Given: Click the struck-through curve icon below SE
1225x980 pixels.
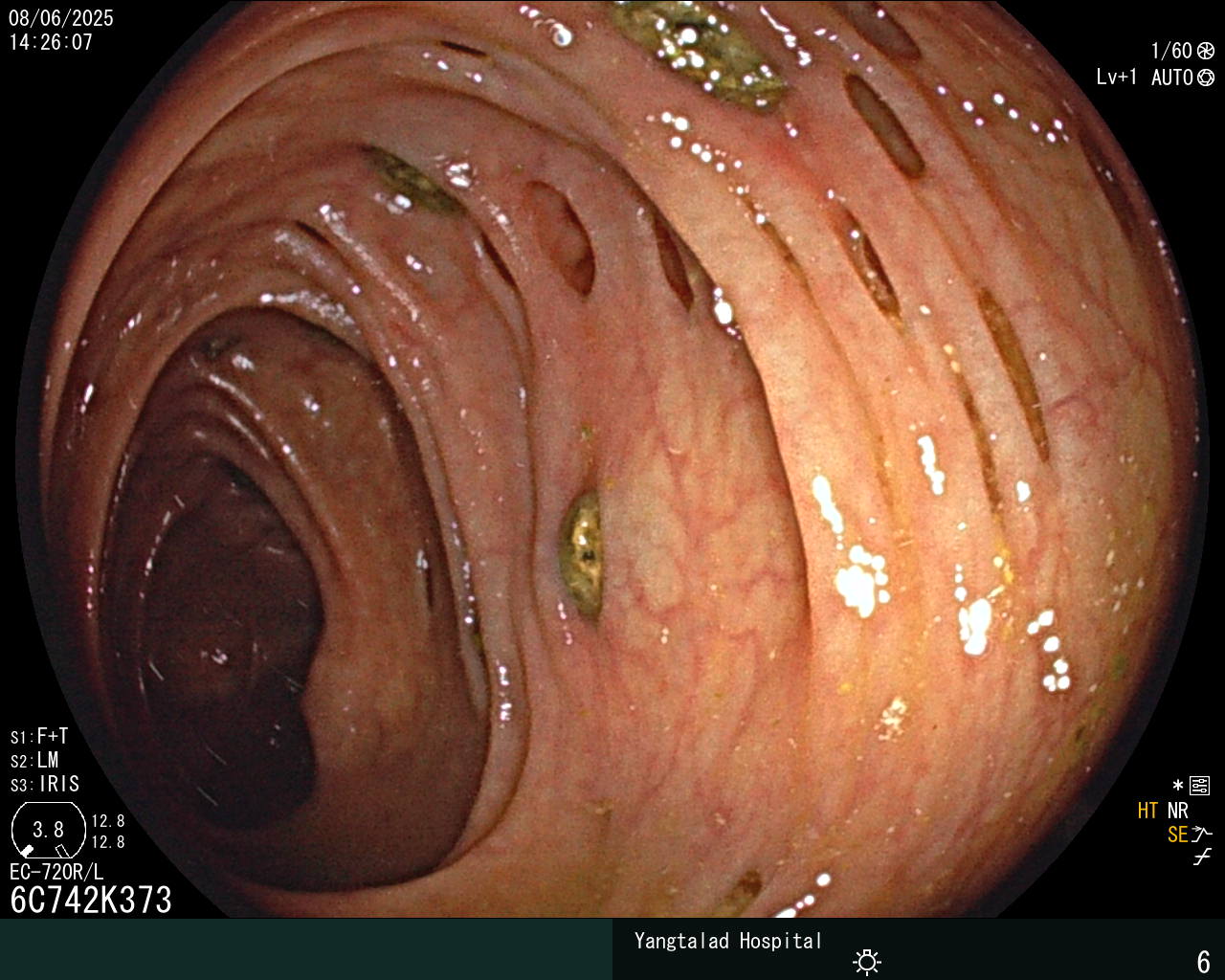Looking at the screenshot, I should 1202,857.
